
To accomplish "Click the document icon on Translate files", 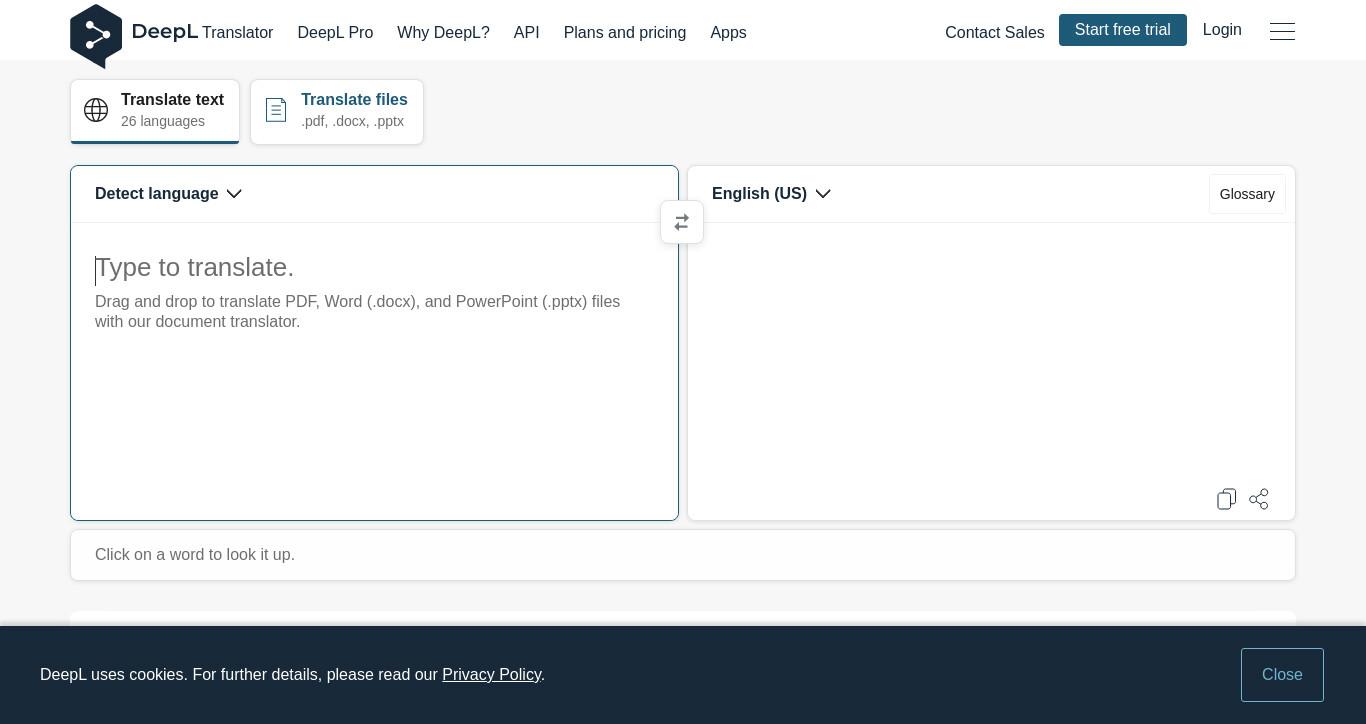I will pos(276,110).
